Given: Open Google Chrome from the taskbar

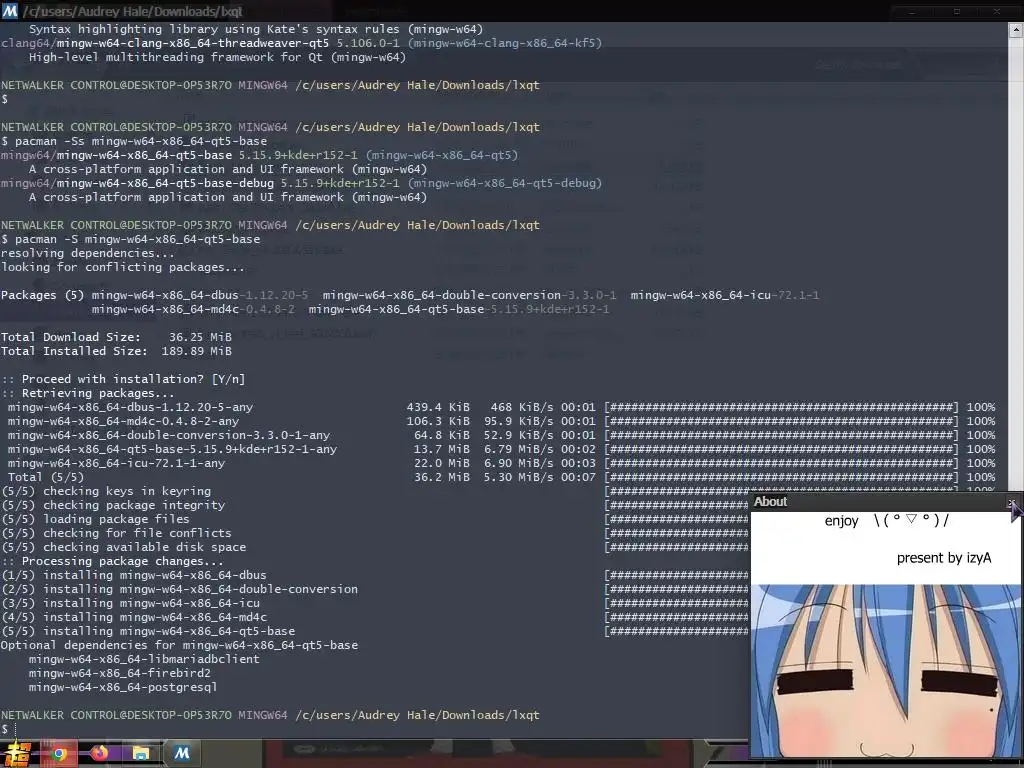Looking at the screenshot, I should point(59,754).
